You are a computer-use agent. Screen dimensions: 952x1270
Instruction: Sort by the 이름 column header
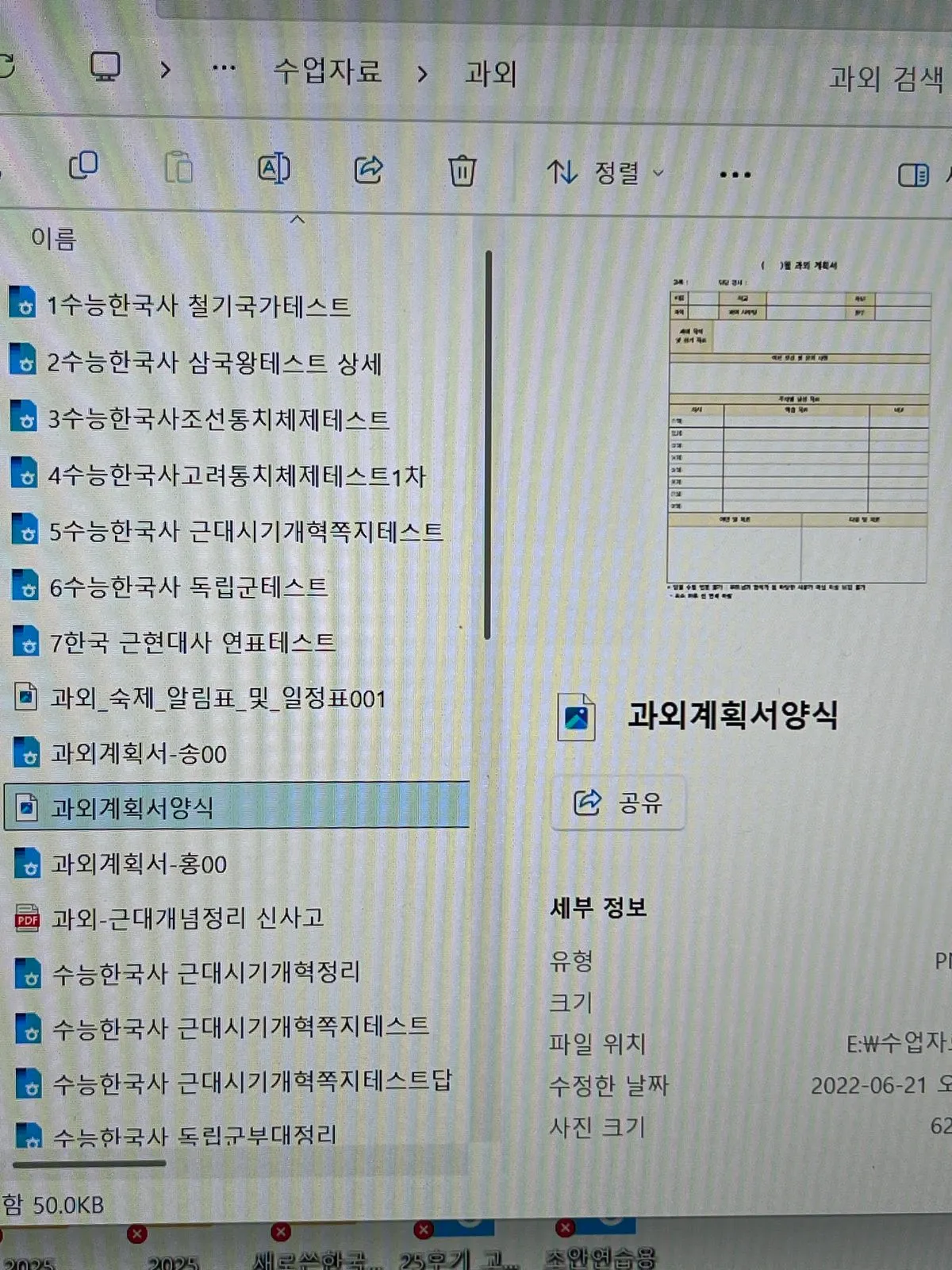tap(53, 238)
